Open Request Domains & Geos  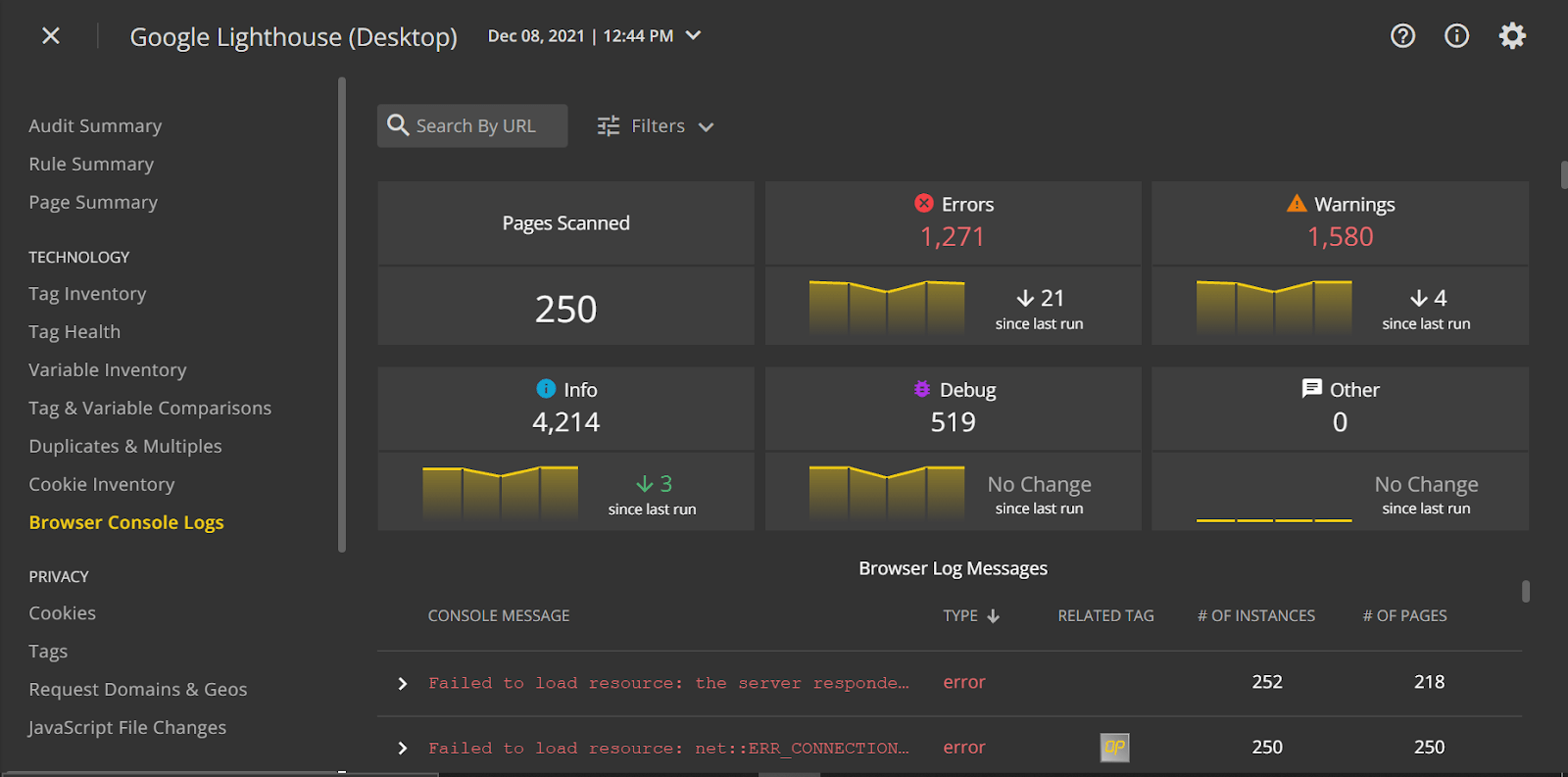coord(138,690)
